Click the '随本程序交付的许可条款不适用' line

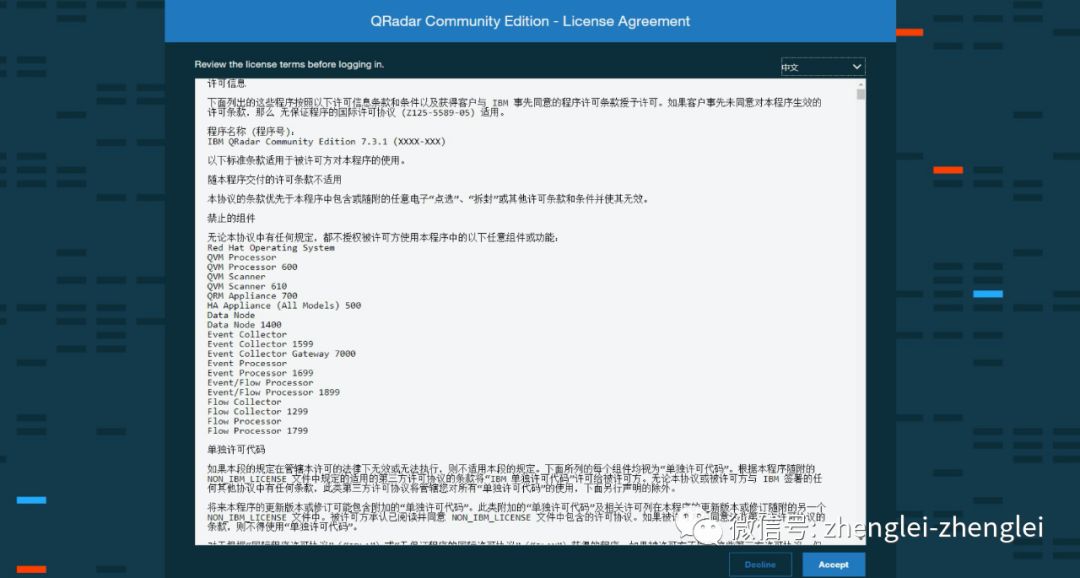point(274,179)
